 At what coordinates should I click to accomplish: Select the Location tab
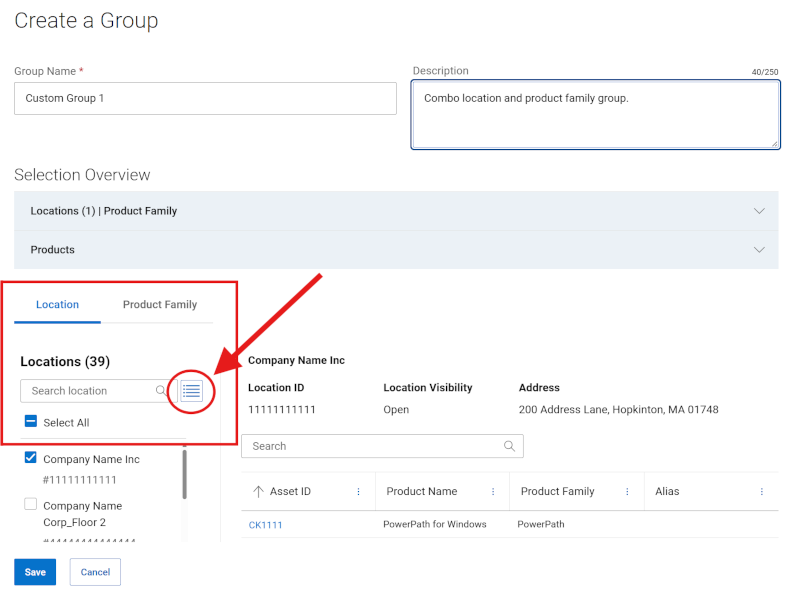pos(57,304)
